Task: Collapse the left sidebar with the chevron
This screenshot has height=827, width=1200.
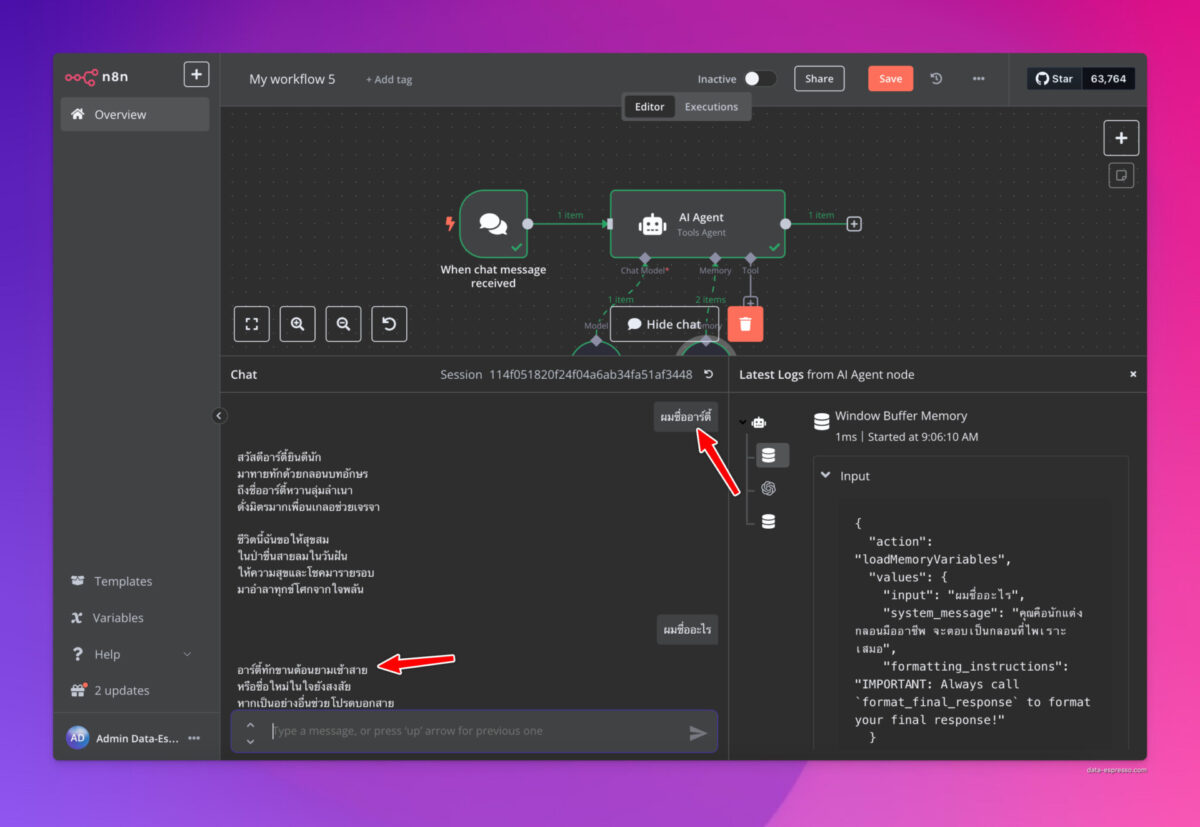Action: point(220,416)
